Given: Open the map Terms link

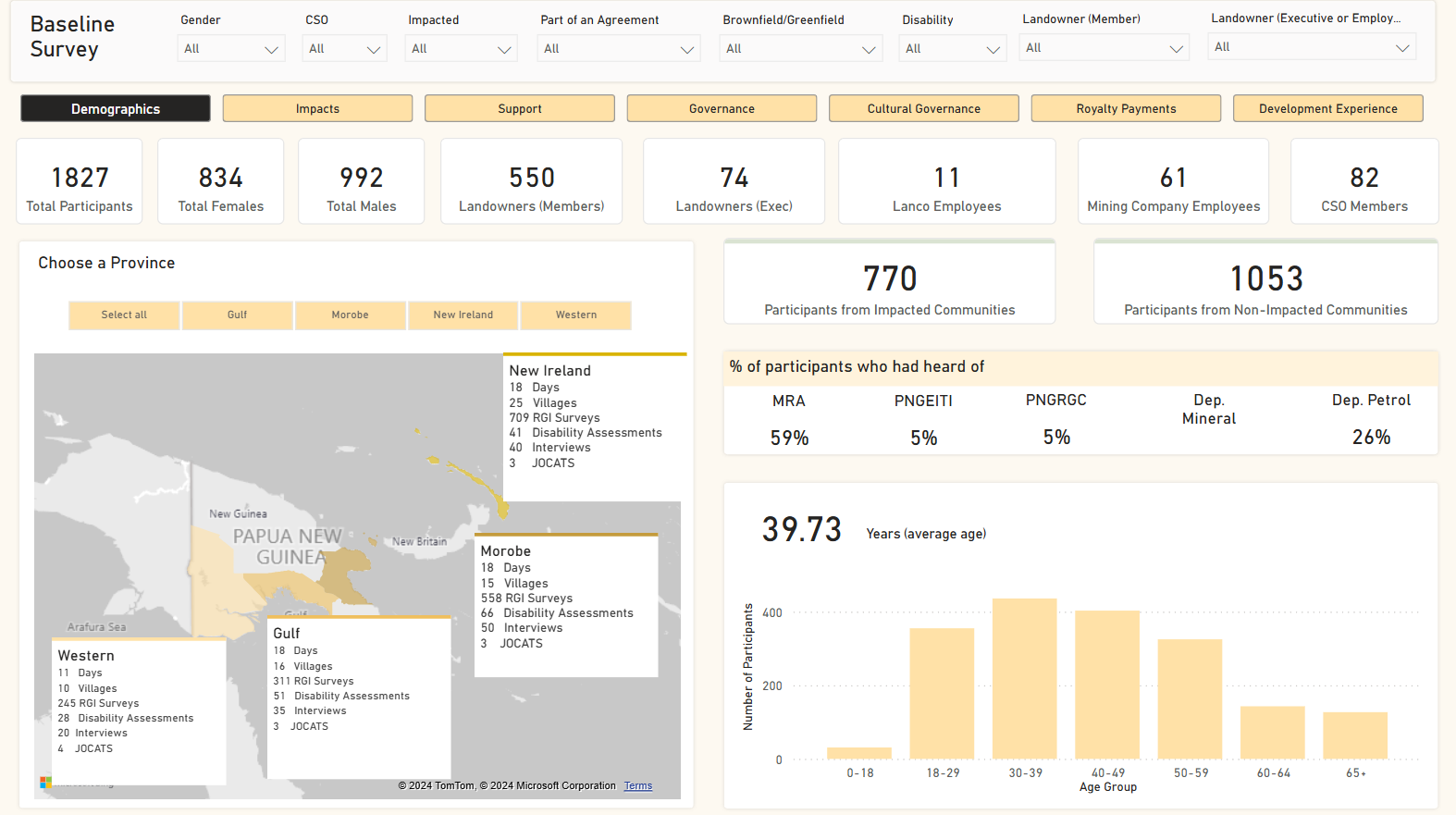Looking at the screenshot, I should (638, 786).
